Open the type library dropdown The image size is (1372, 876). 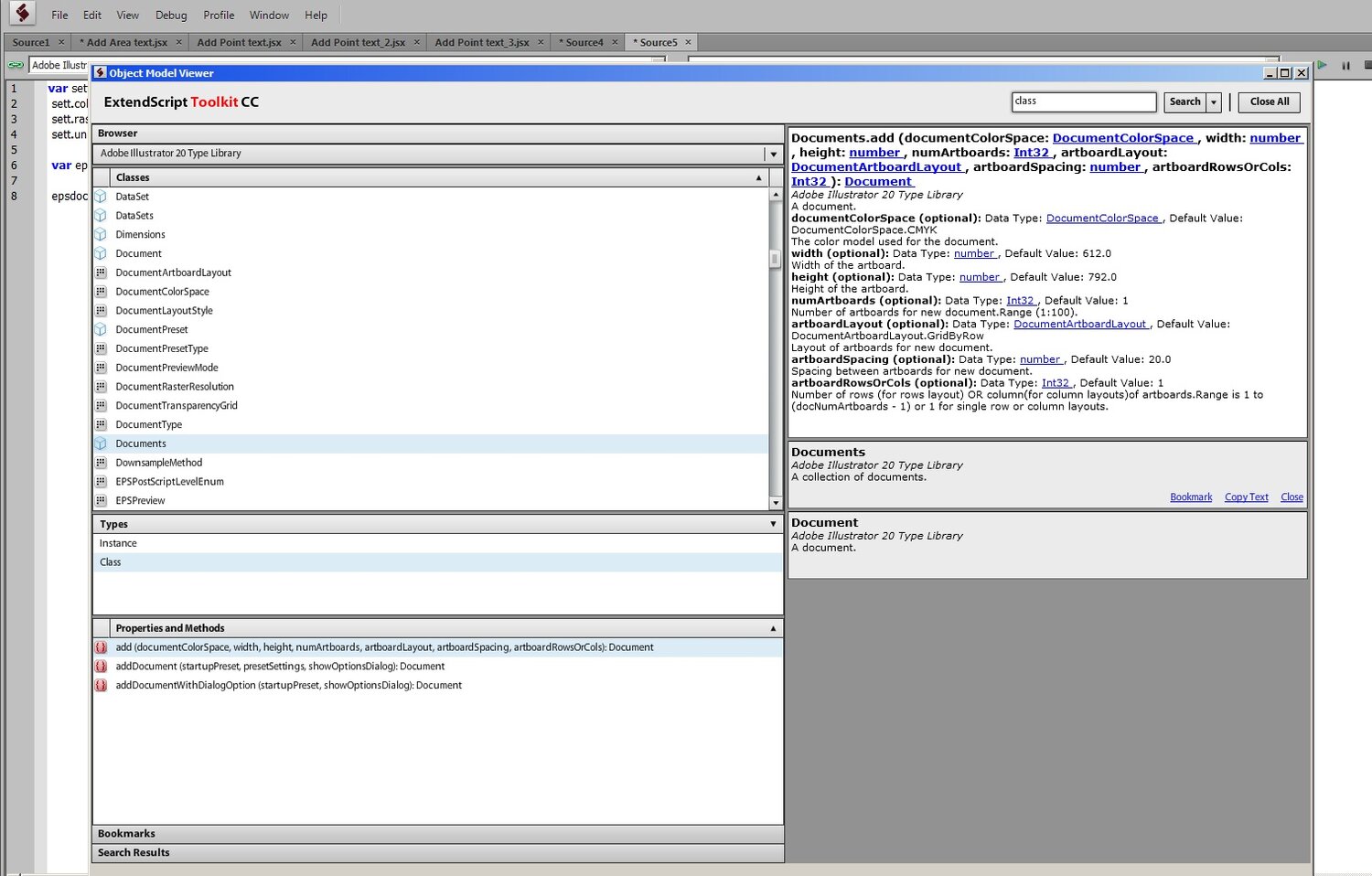point(773,155)
